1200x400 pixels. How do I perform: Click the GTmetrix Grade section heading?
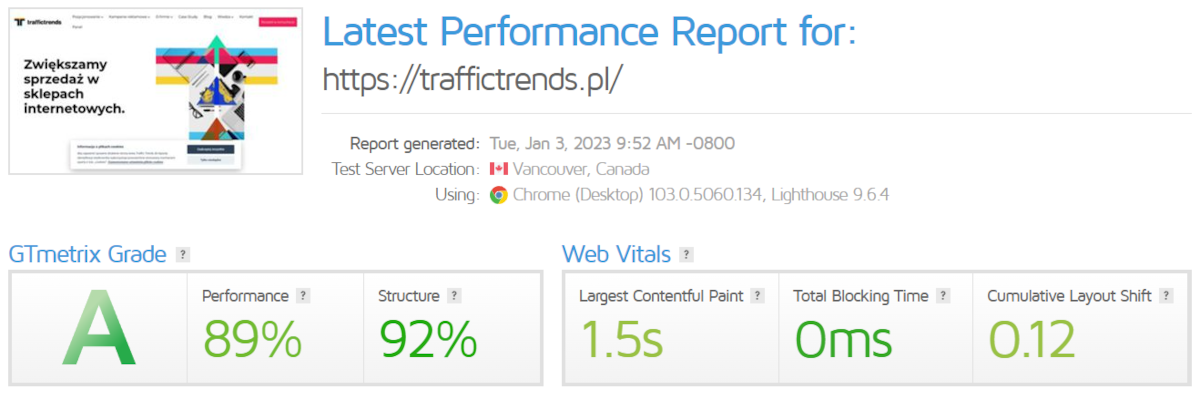(87, 255)
